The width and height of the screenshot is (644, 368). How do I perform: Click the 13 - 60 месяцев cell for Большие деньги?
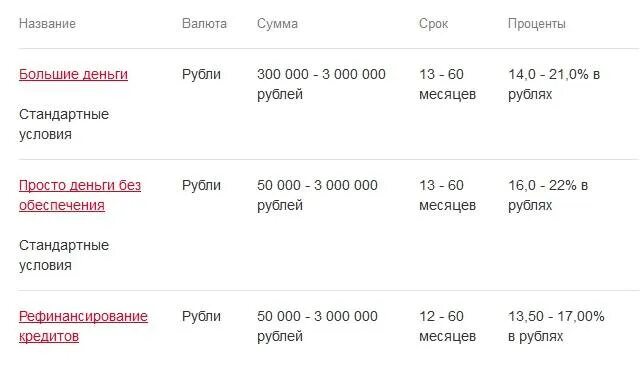click(x=447, y=84)
